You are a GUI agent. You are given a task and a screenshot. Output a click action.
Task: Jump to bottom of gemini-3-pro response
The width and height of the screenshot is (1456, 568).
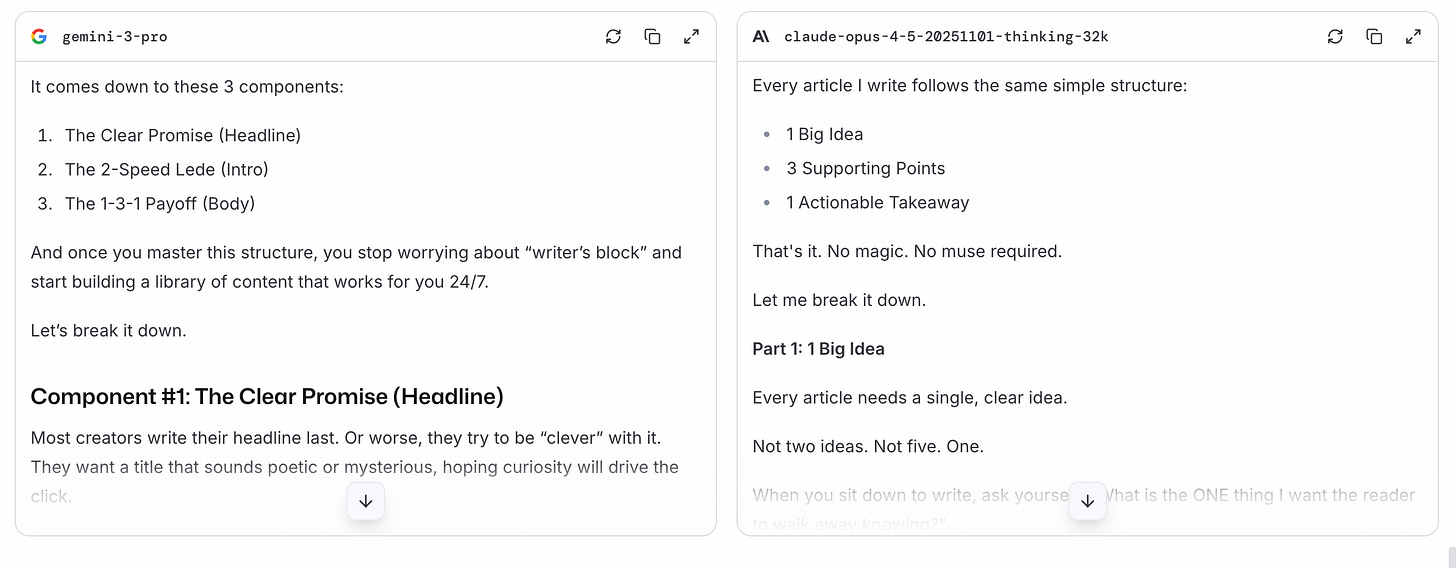pyautogui.click(x=366, y=501)
